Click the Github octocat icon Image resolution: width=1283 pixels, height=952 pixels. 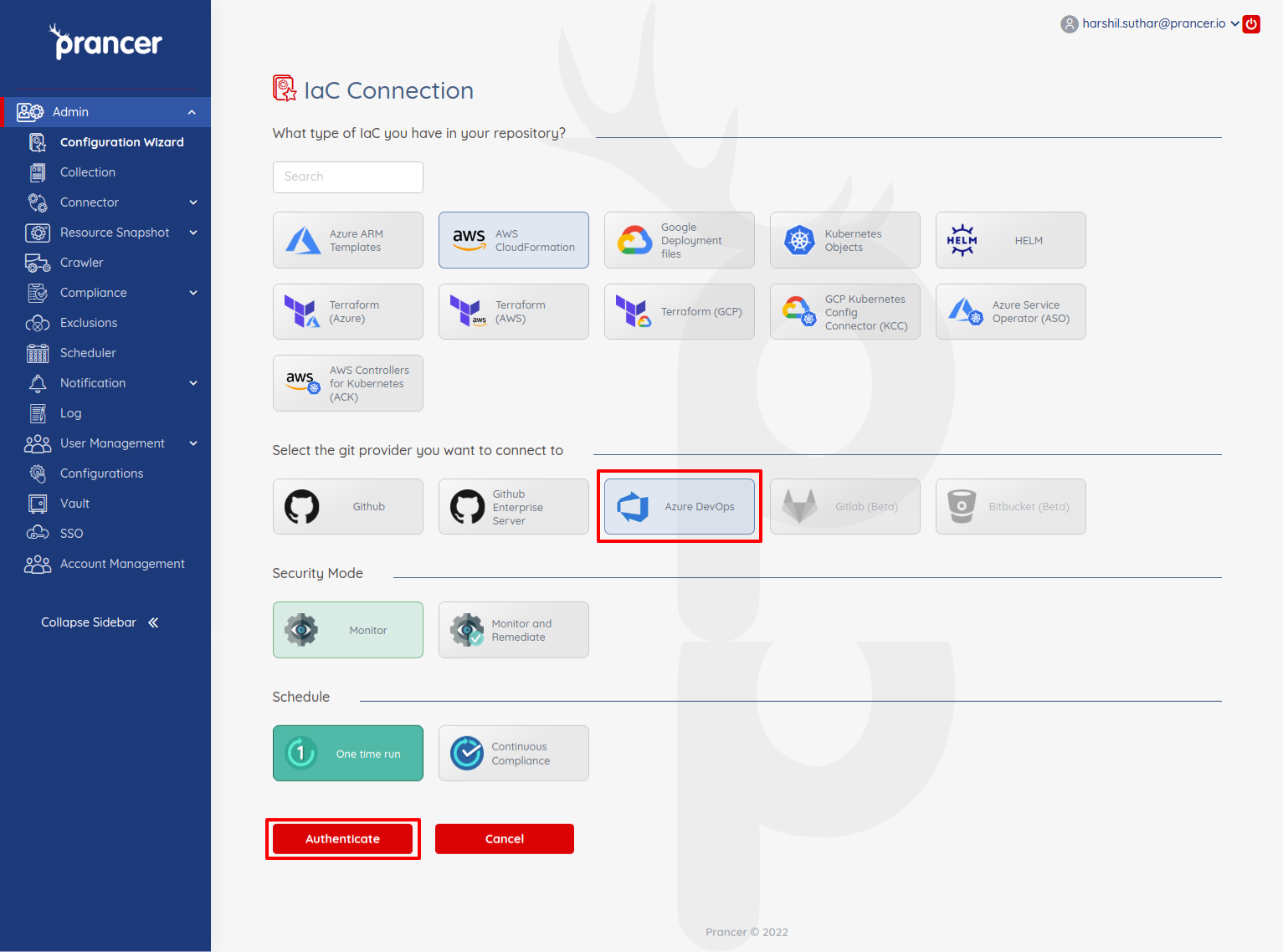tap(302, 507)
